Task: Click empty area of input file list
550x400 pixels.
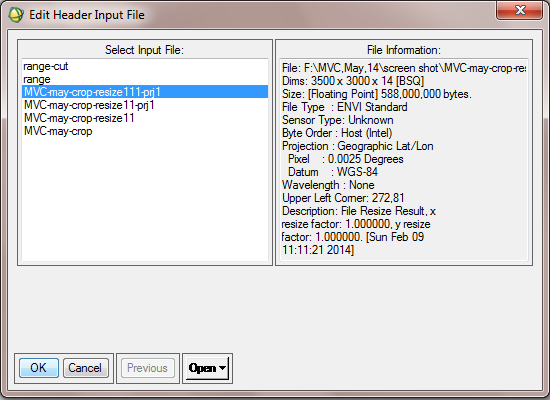Action: coord(145,200)
